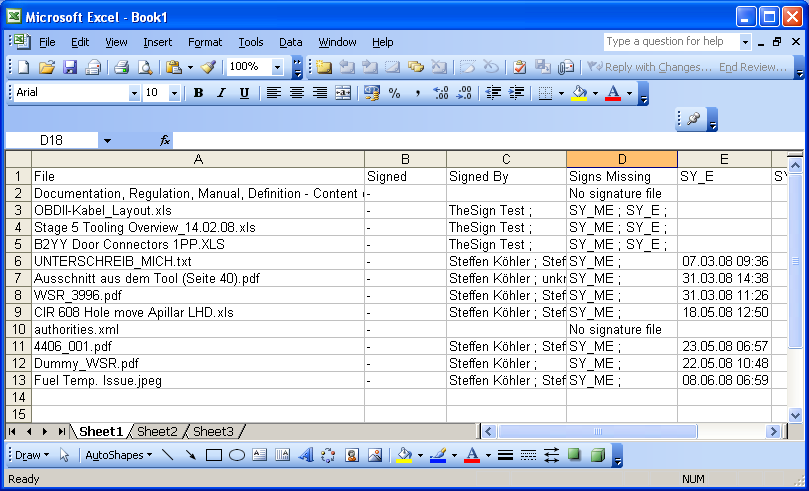Toggle Bold formatting

coord(198,93)
